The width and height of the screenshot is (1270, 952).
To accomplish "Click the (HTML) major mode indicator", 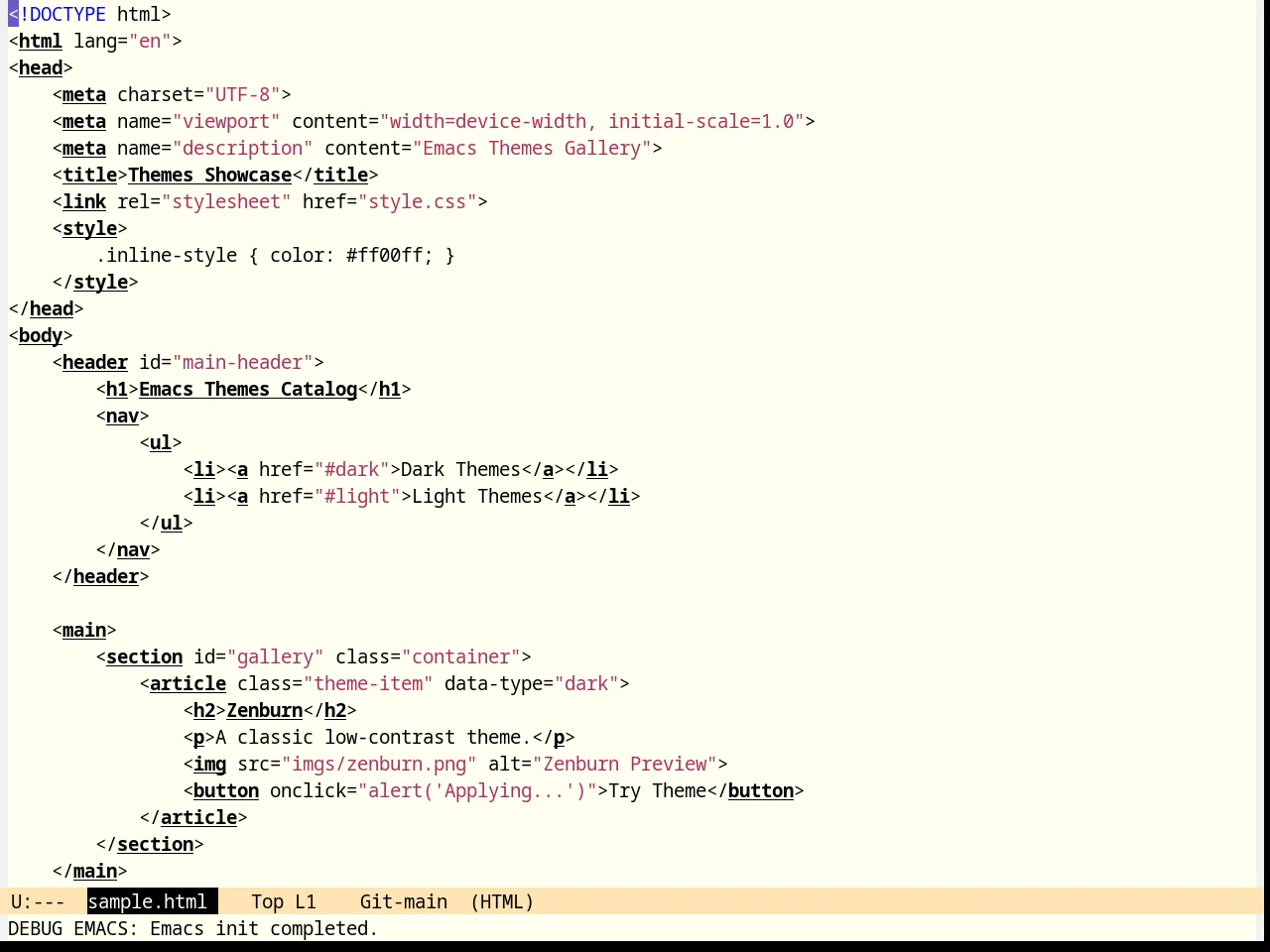I will point(502,901).
